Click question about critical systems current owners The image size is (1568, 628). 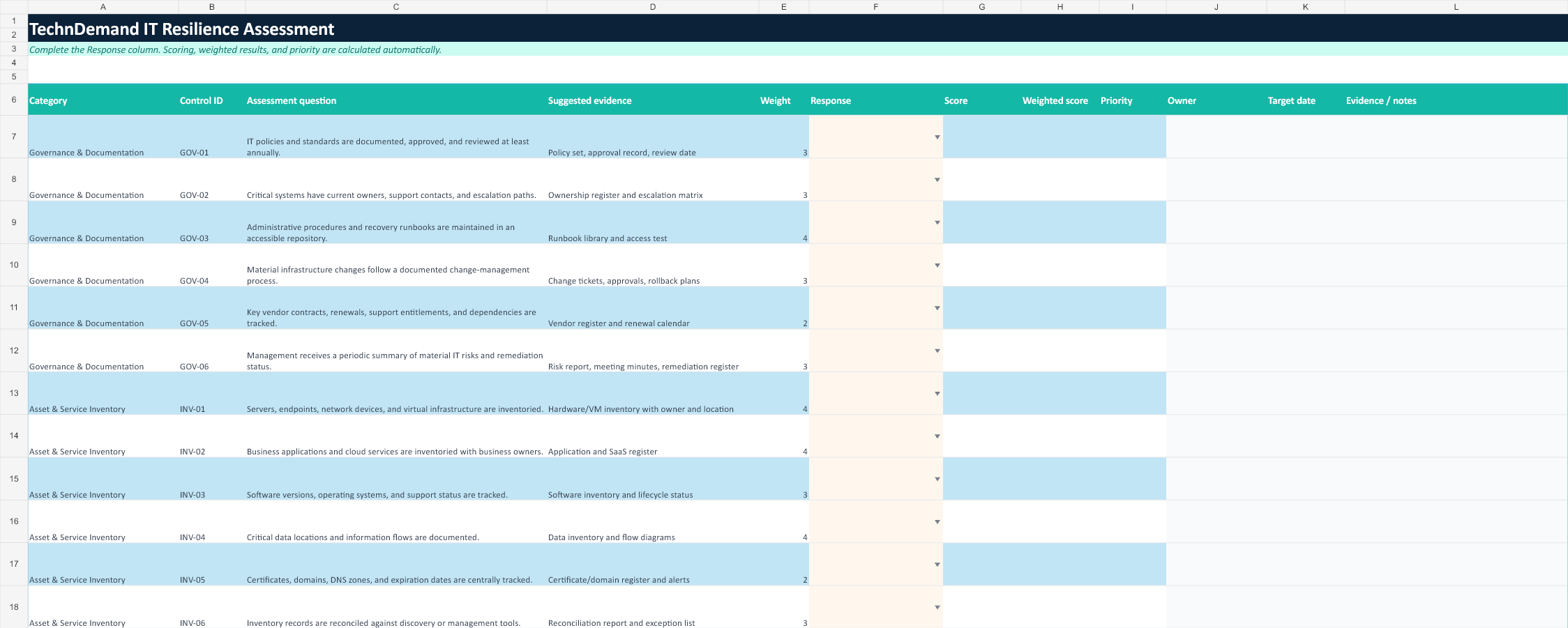[x=396, y=180]
